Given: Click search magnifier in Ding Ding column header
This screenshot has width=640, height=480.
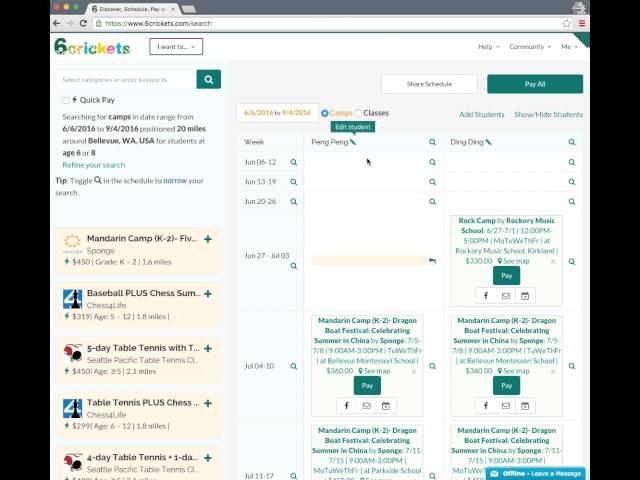Looking at the screenshot, I should (x=572, y=142).
